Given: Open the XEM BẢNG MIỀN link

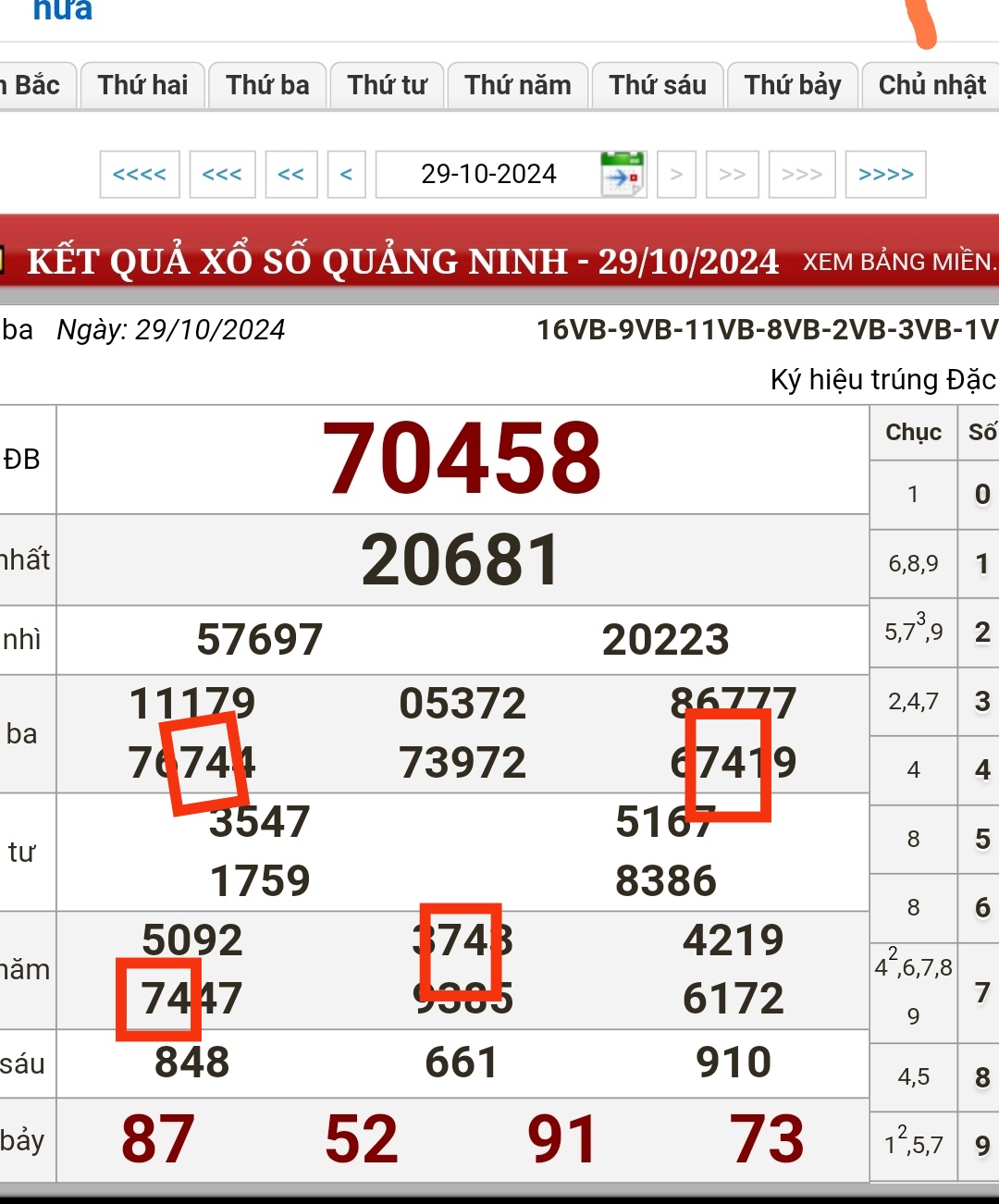Looking at the screenshot, I should 898,263.
